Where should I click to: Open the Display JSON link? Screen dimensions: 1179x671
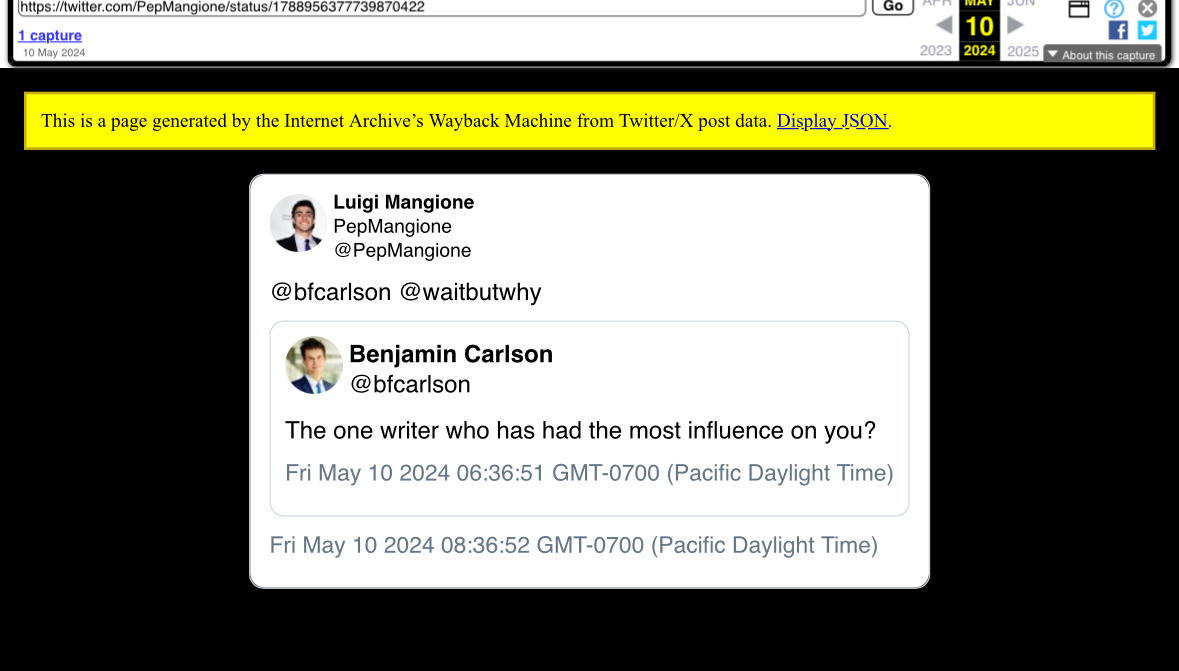point(832,120)
